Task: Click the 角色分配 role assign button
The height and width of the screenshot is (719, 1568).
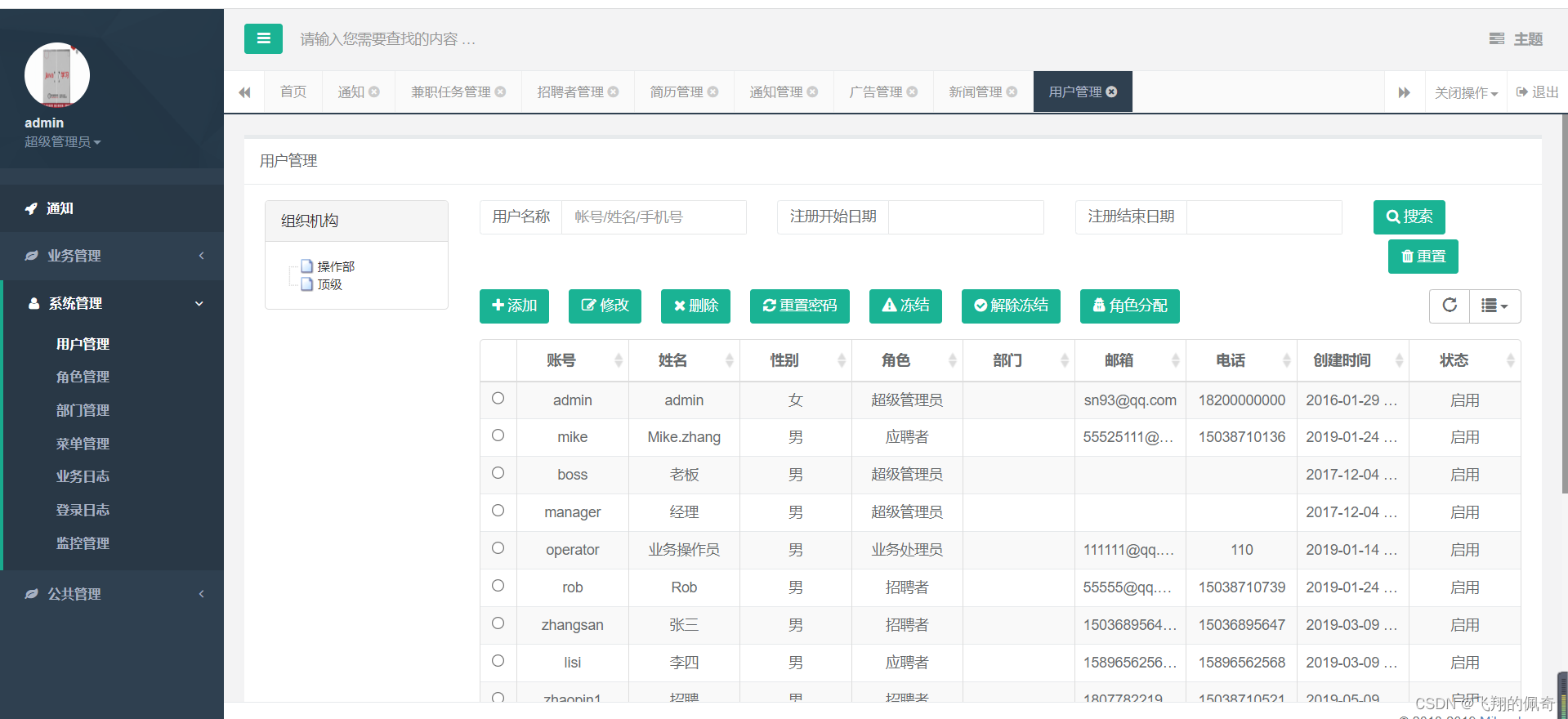Action: pos(1130,306)
